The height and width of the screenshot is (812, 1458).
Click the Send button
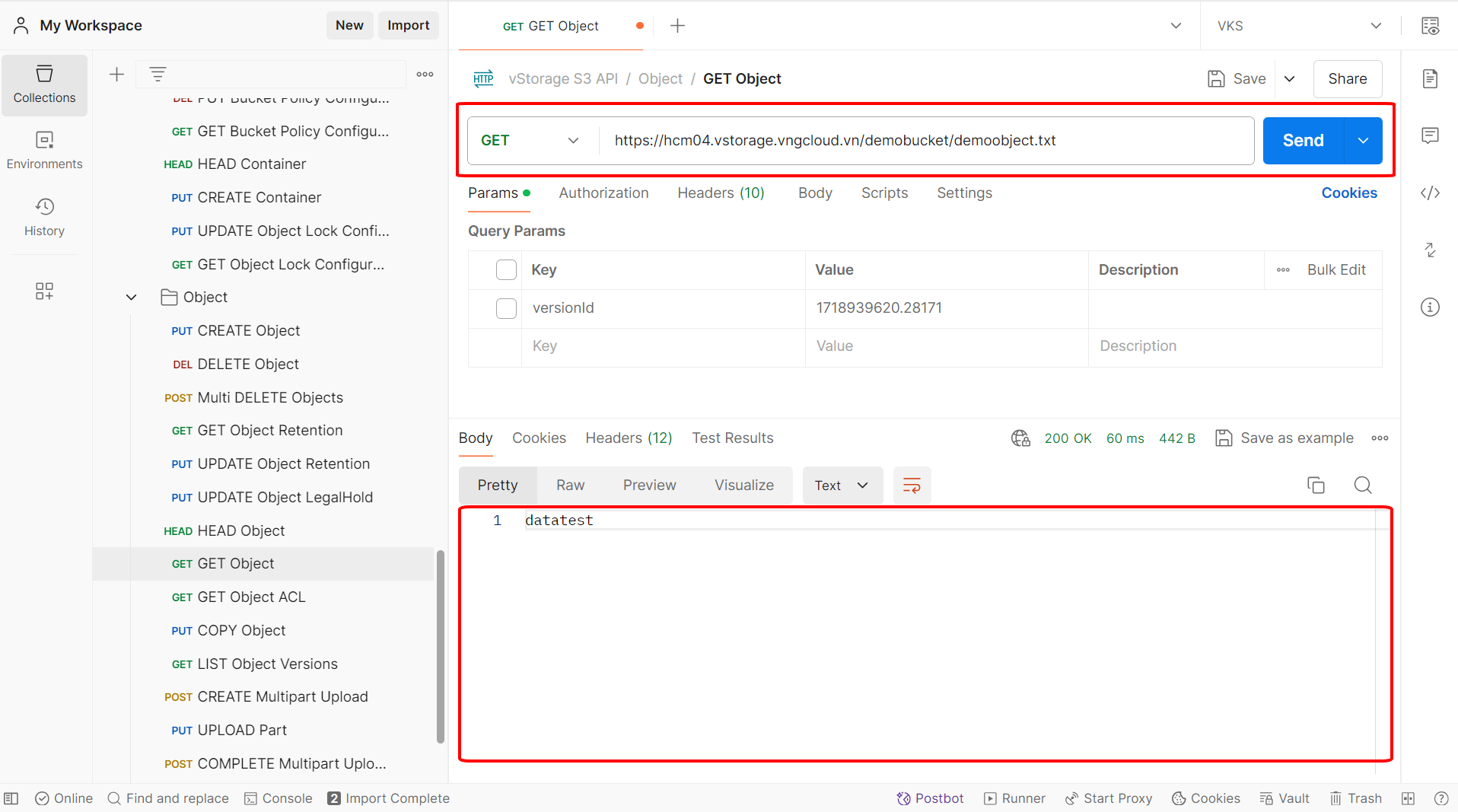point(1303,141)
